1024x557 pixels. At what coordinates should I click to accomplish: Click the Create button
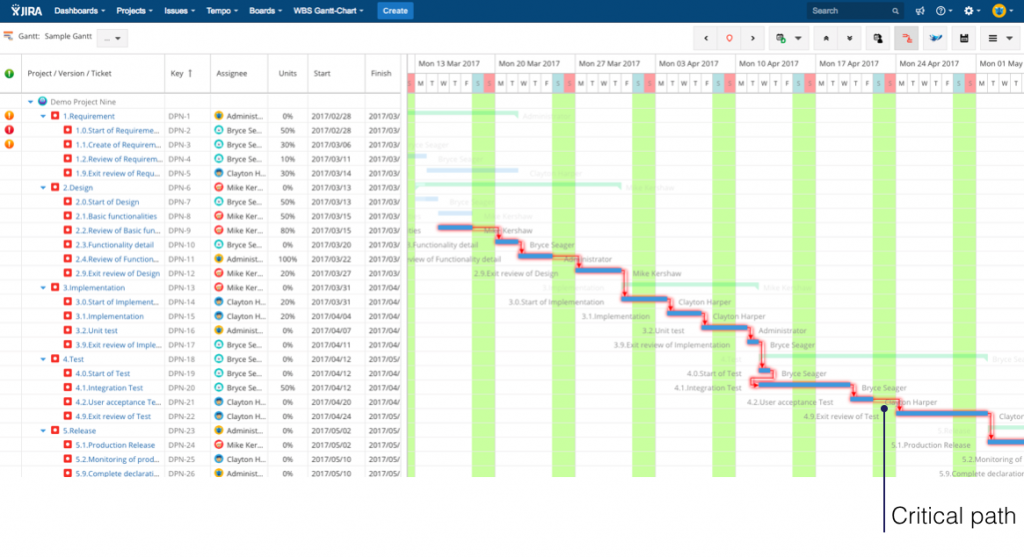pos(395,10)
